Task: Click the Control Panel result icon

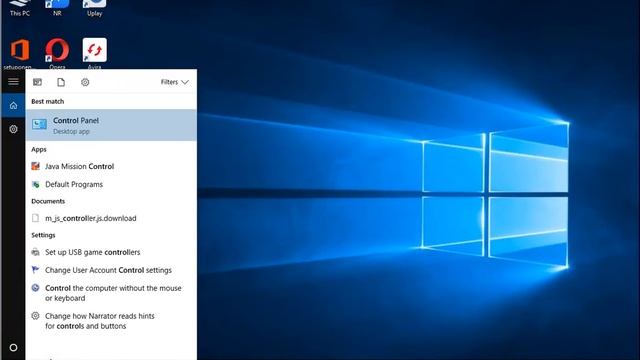Action: tap(39, 124)
